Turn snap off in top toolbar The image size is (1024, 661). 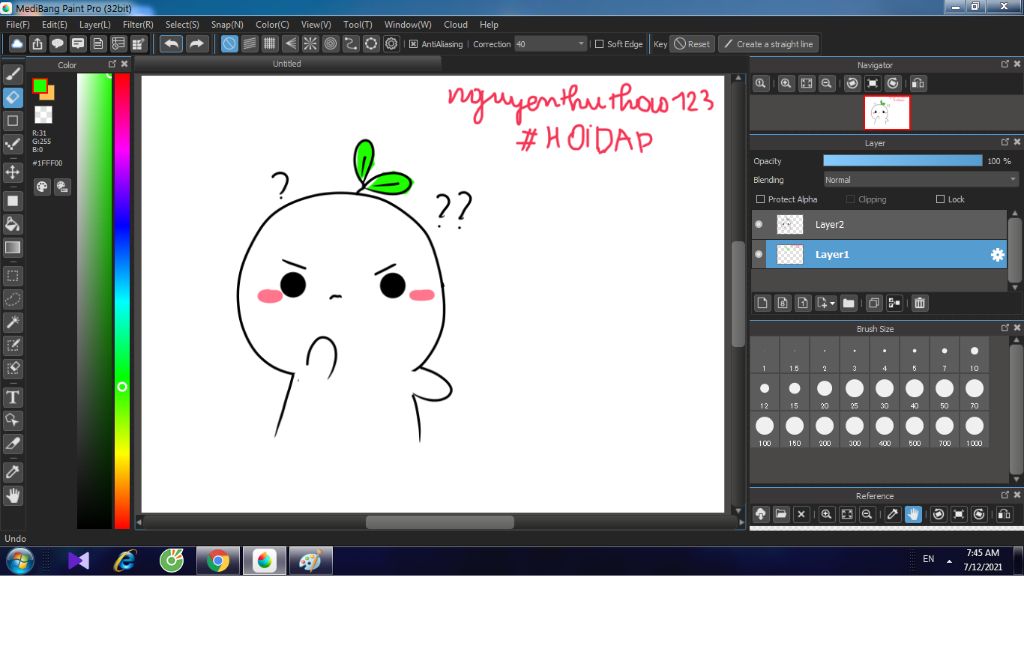[229, 44]
